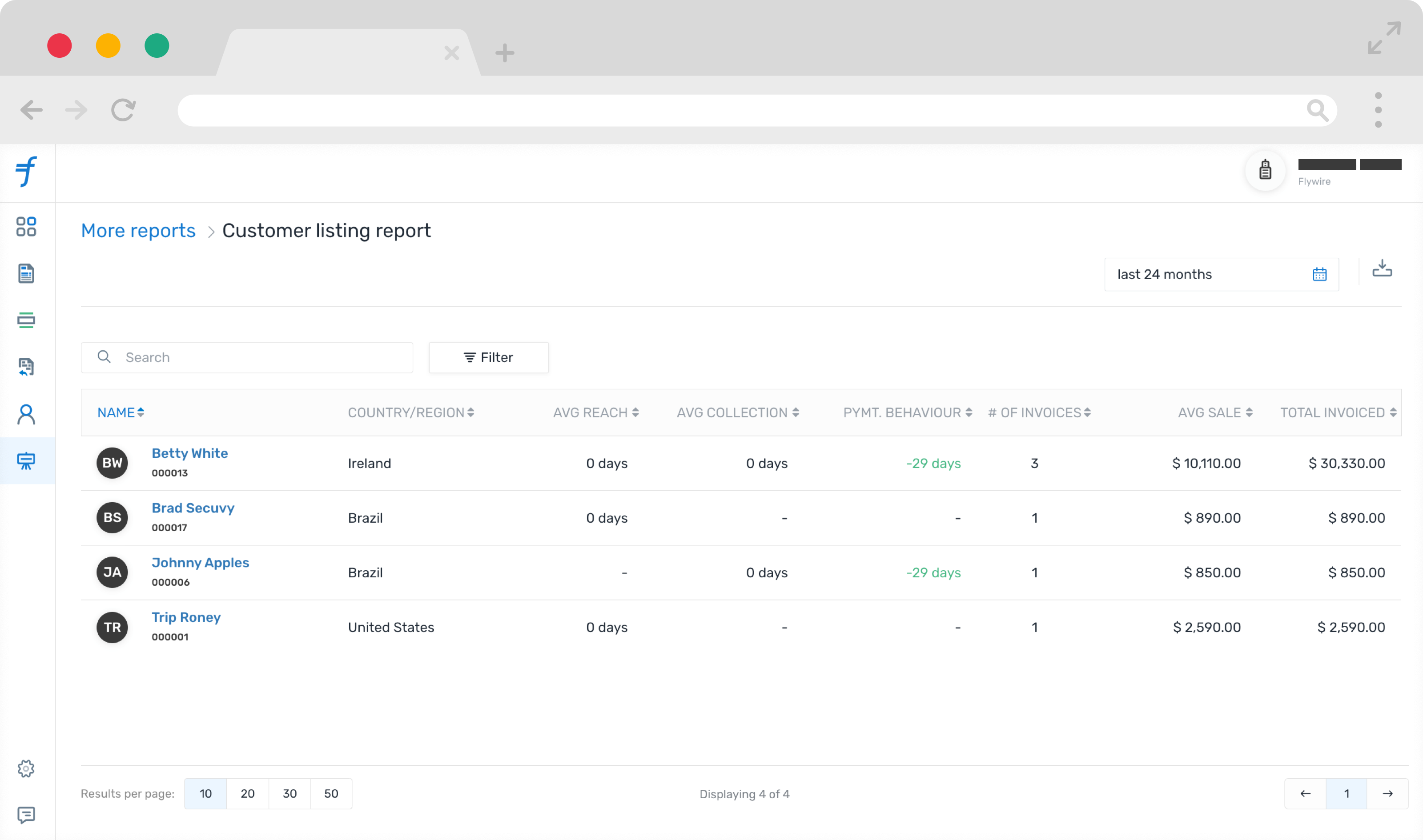Viewport: 1423px width, 840px height.
Task: Open Betty White customer record
Action: [189, 453]
